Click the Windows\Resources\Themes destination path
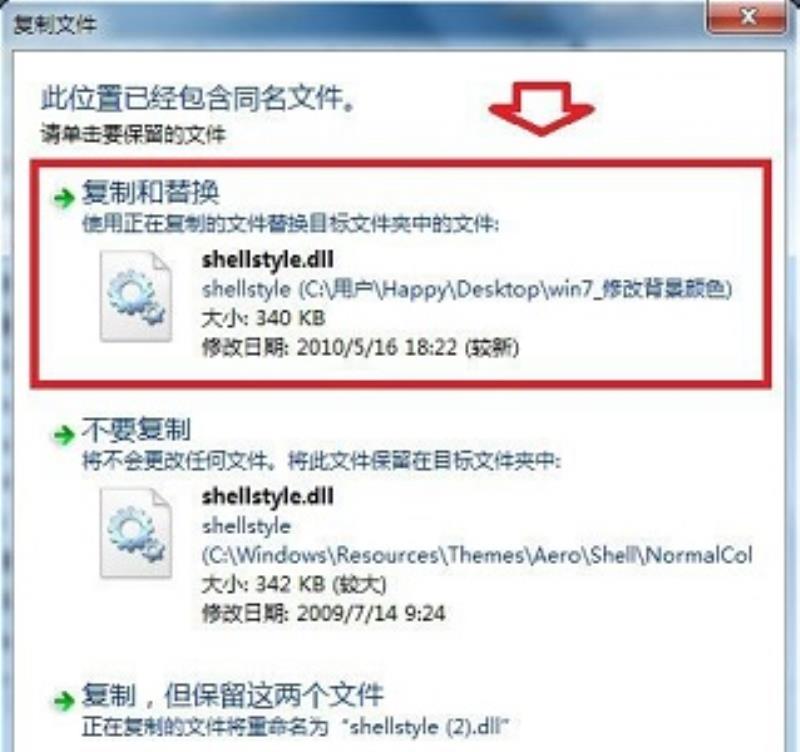The width and height of the screenshot is (800, 752). click(x=477, y=555)
